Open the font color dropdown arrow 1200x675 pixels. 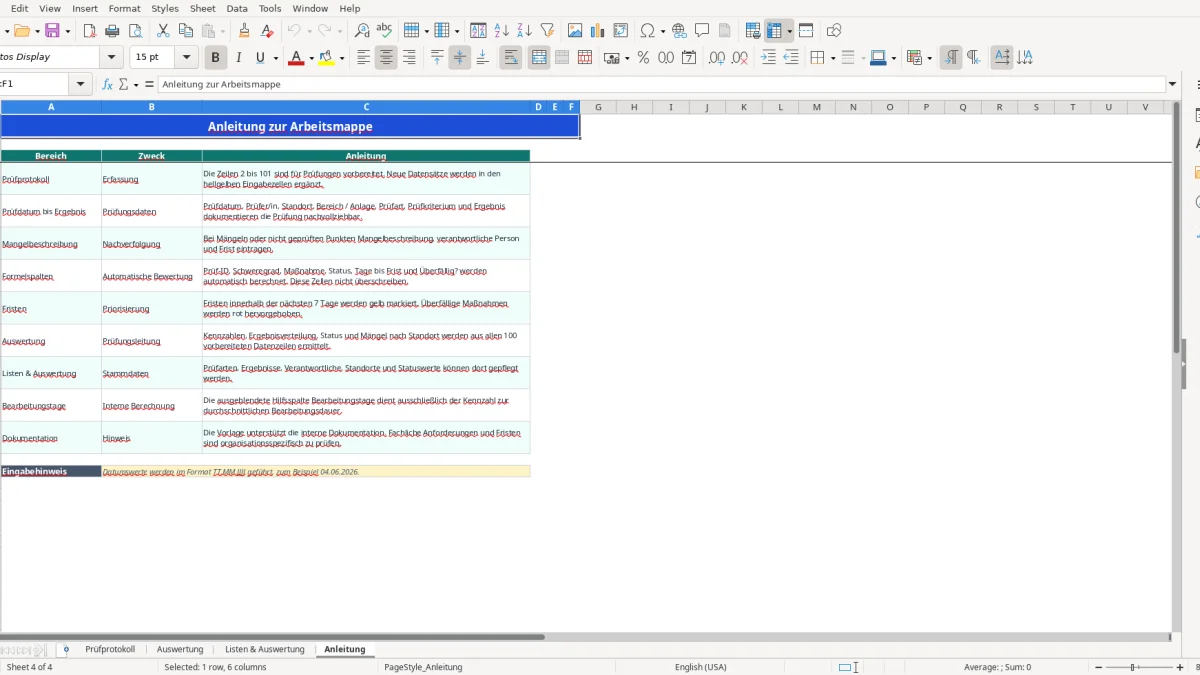[x=311, y=58]
